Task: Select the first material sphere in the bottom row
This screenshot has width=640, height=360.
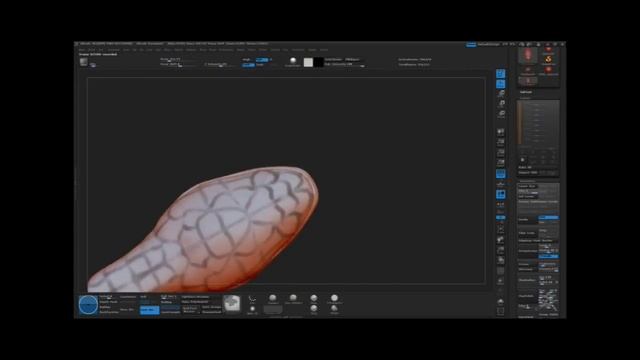Action: [273, 298]
